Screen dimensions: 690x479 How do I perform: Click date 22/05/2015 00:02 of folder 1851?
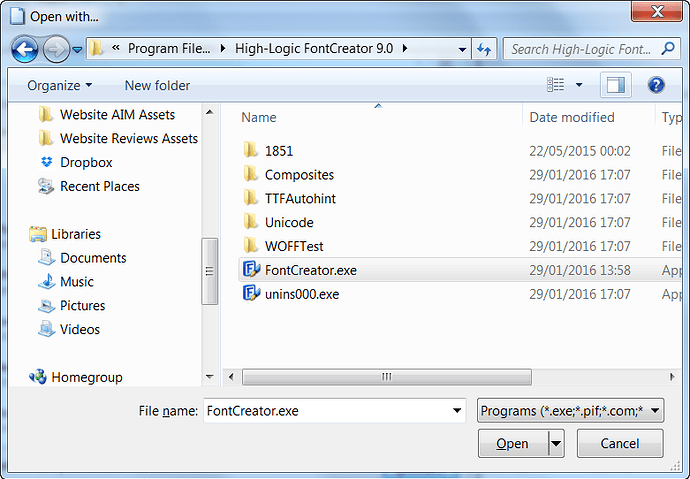coord(580,151)
